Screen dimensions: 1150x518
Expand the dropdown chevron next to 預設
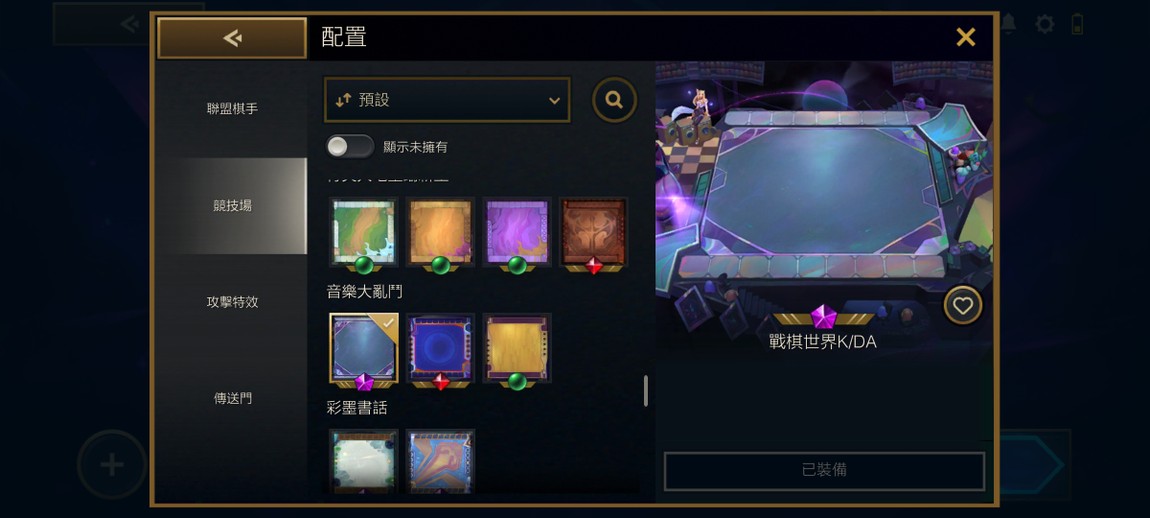pos(554,101)
